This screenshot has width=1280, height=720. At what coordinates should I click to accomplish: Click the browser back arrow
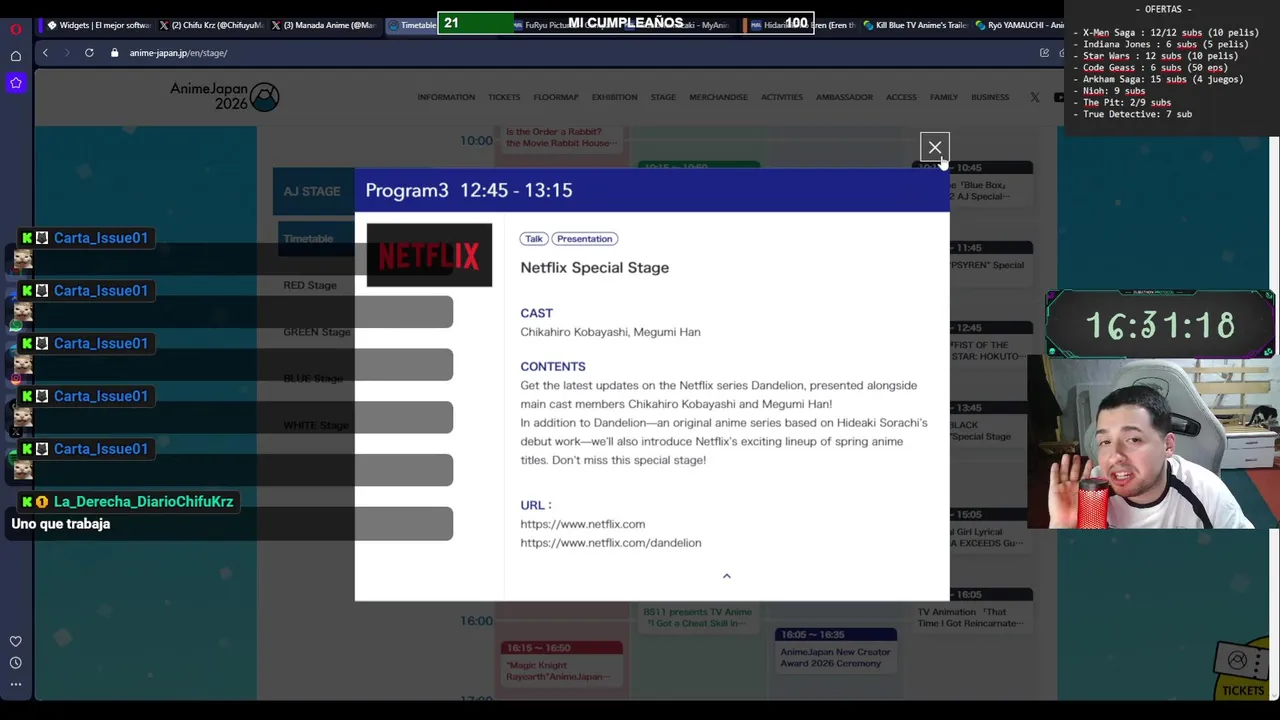click(x=45, y=53)
